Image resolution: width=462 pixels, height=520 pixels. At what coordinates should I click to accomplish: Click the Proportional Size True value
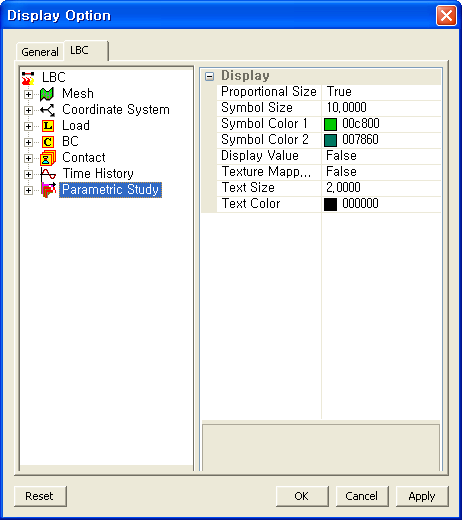point(339,92)
